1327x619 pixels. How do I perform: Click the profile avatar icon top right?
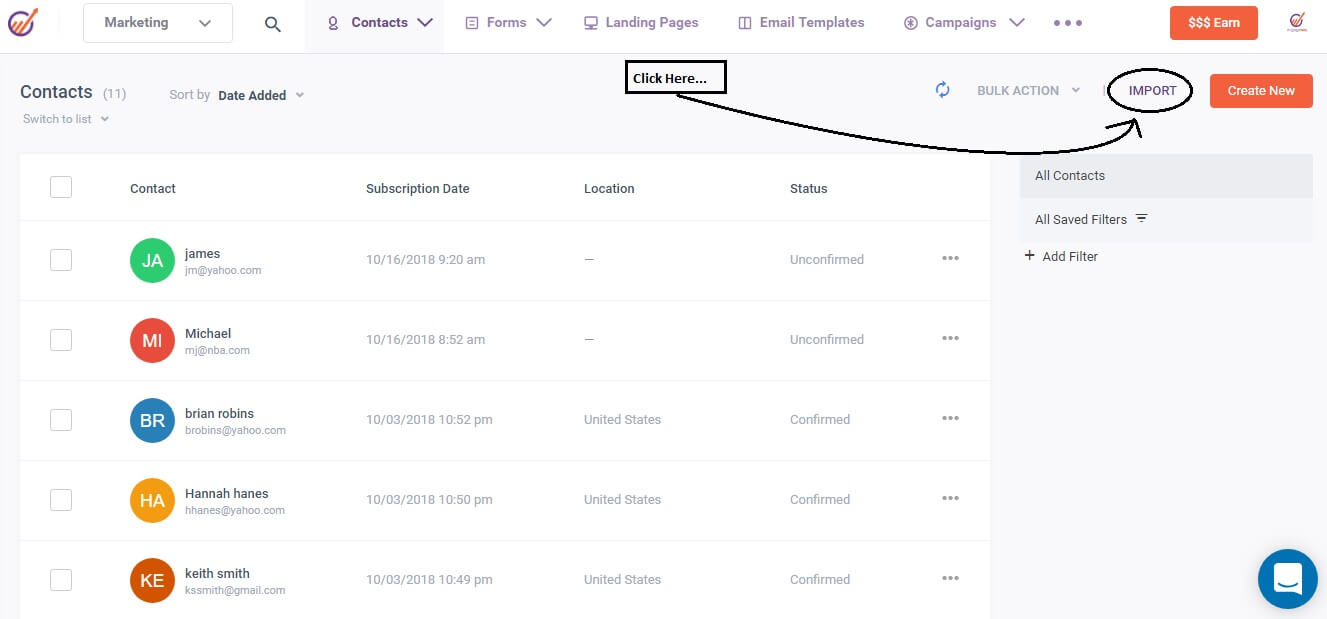tap(1299, 22)
